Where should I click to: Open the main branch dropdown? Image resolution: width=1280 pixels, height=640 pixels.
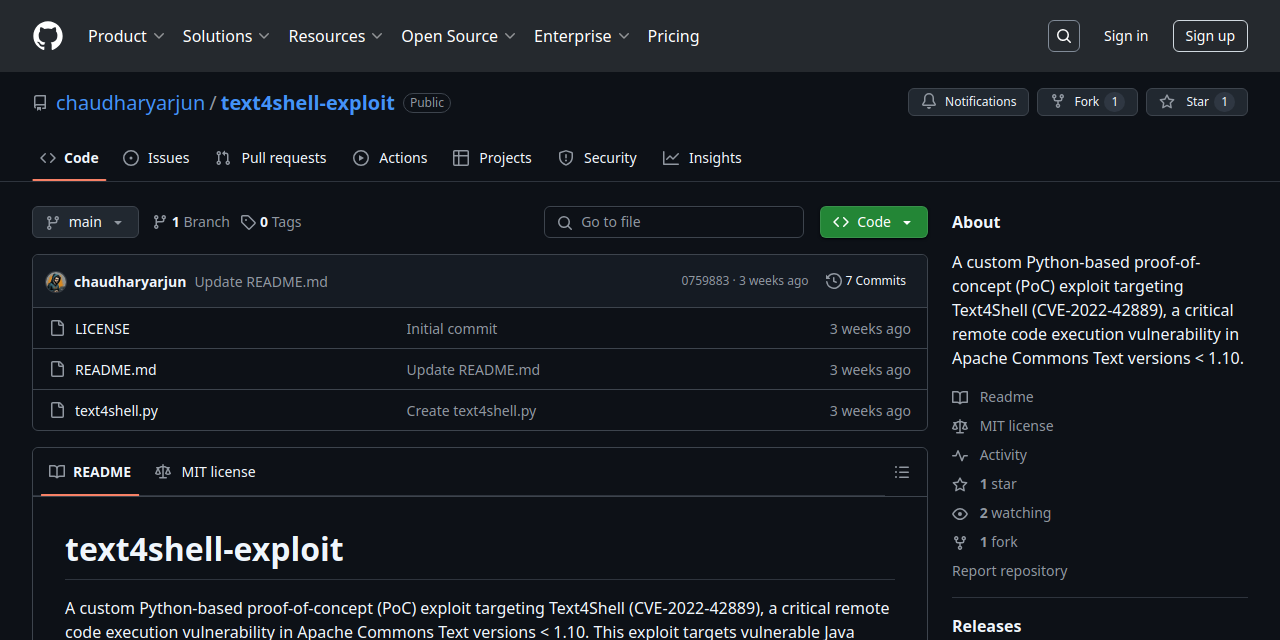click(85, 222)
